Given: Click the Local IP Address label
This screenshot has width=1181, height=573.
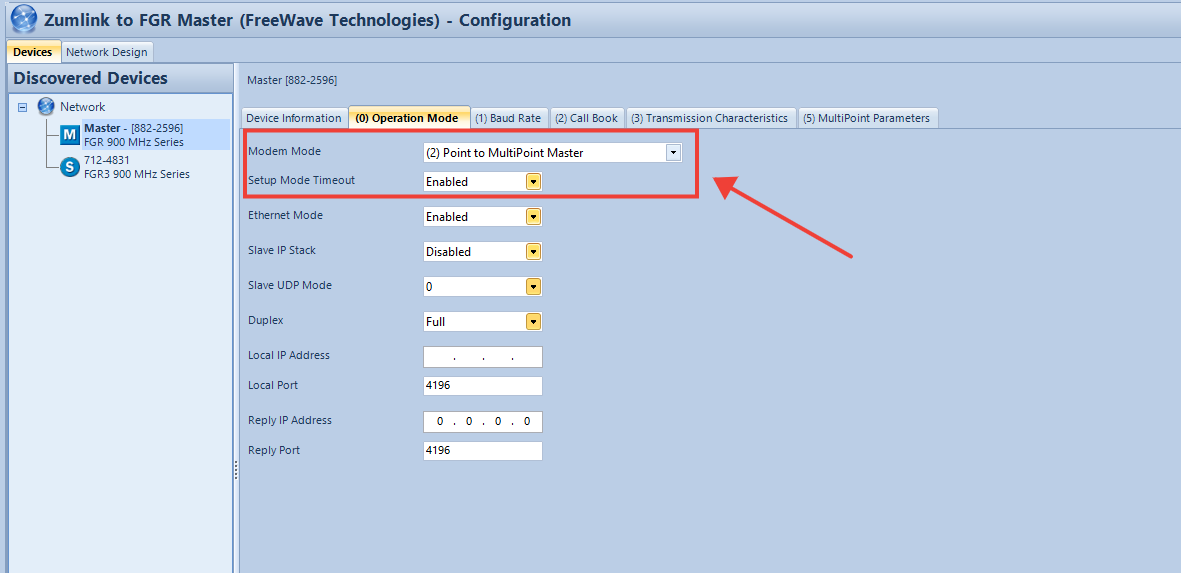Looking at the screenshot, I should point(289,355).
